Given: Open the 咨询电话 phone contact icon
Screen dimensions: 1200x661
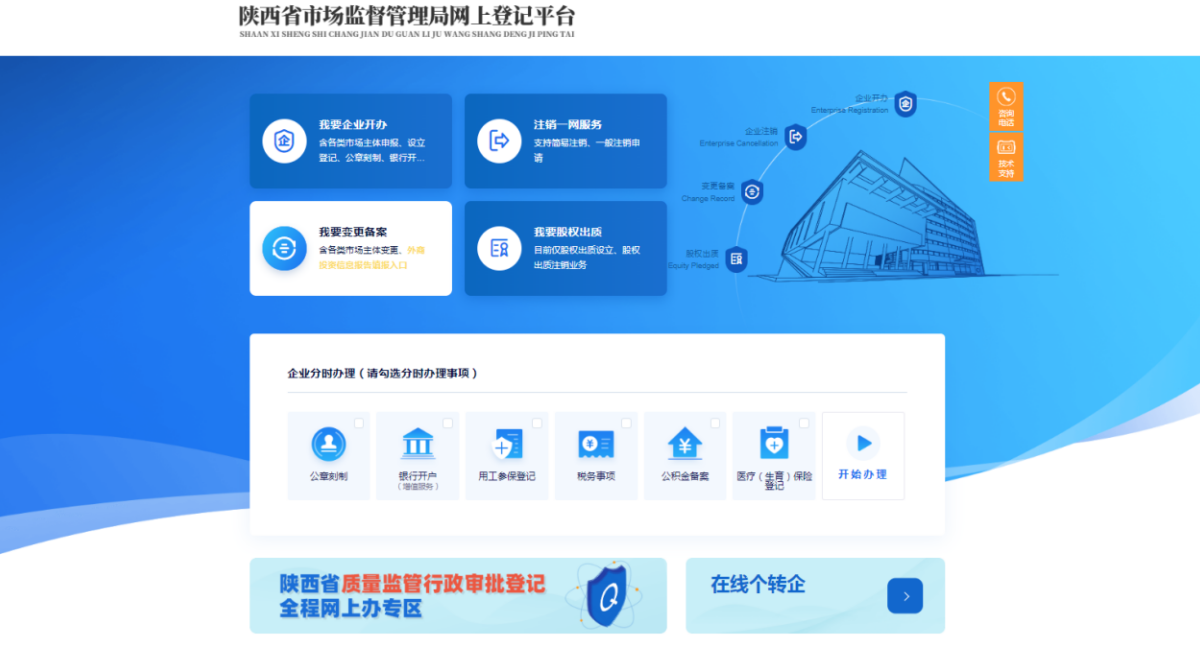Looking at the screenshot, I should (x=1006, y=105).
